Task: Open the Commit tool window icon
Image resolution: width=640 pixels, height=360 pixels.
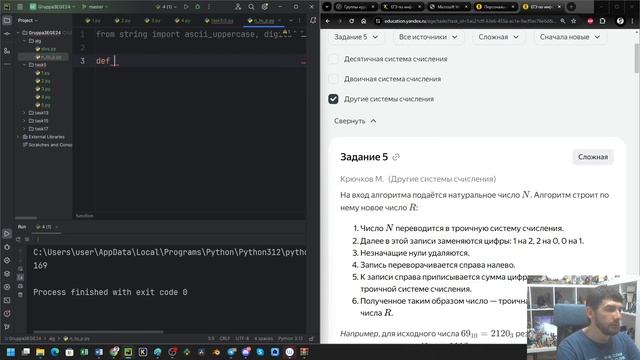Action: tap(7, 34)
